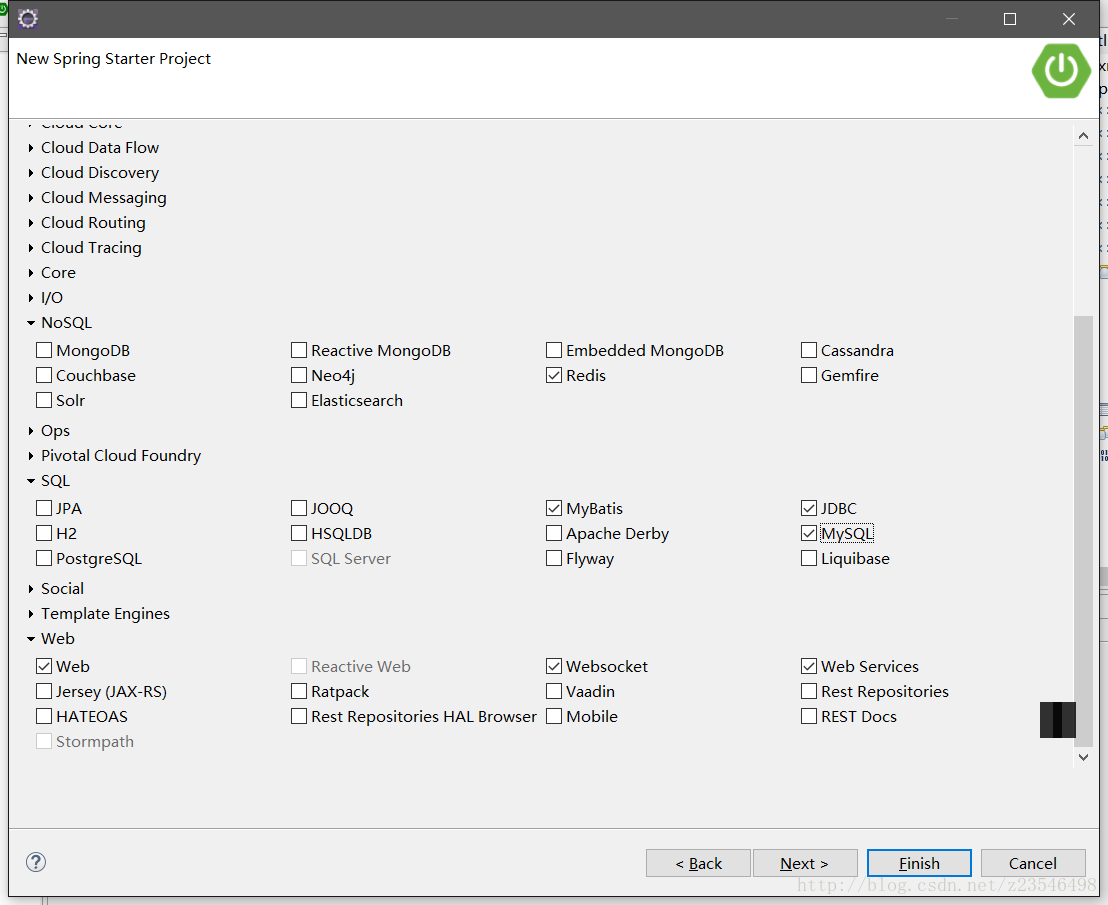The width and height of the screenshot is (1108, 905).
Task: Enable the Neo4j dependency
Action: point(300,375)
